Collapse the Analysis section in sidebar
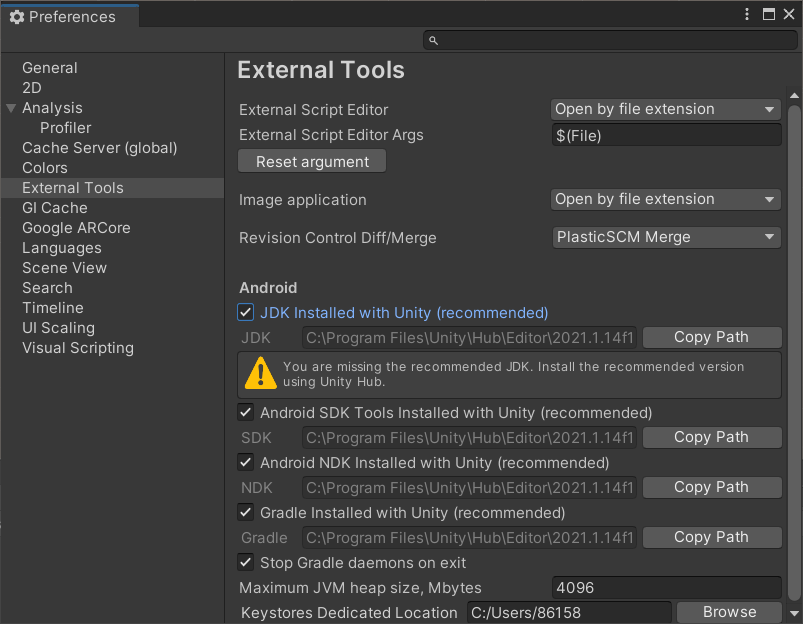 pyautogui.click(x=10, y=107)
